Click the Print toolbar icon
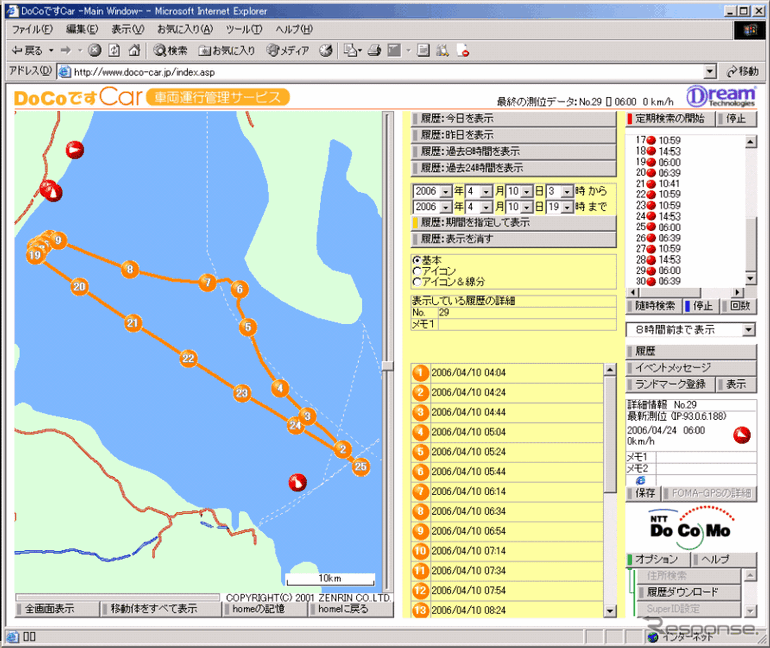 (375, 50)
